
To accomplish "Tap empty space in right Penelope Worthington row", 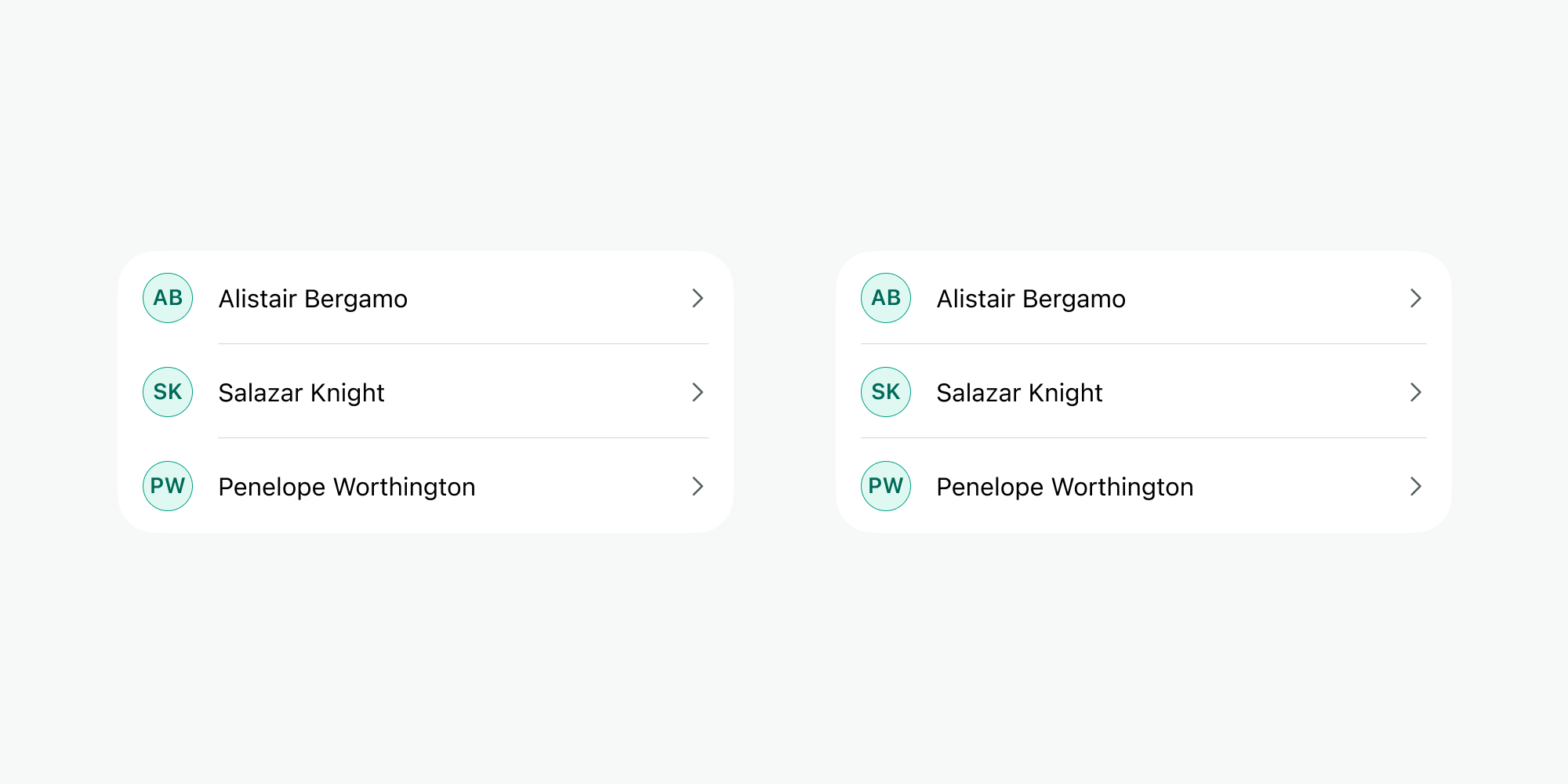I will tap(1301, 486).
